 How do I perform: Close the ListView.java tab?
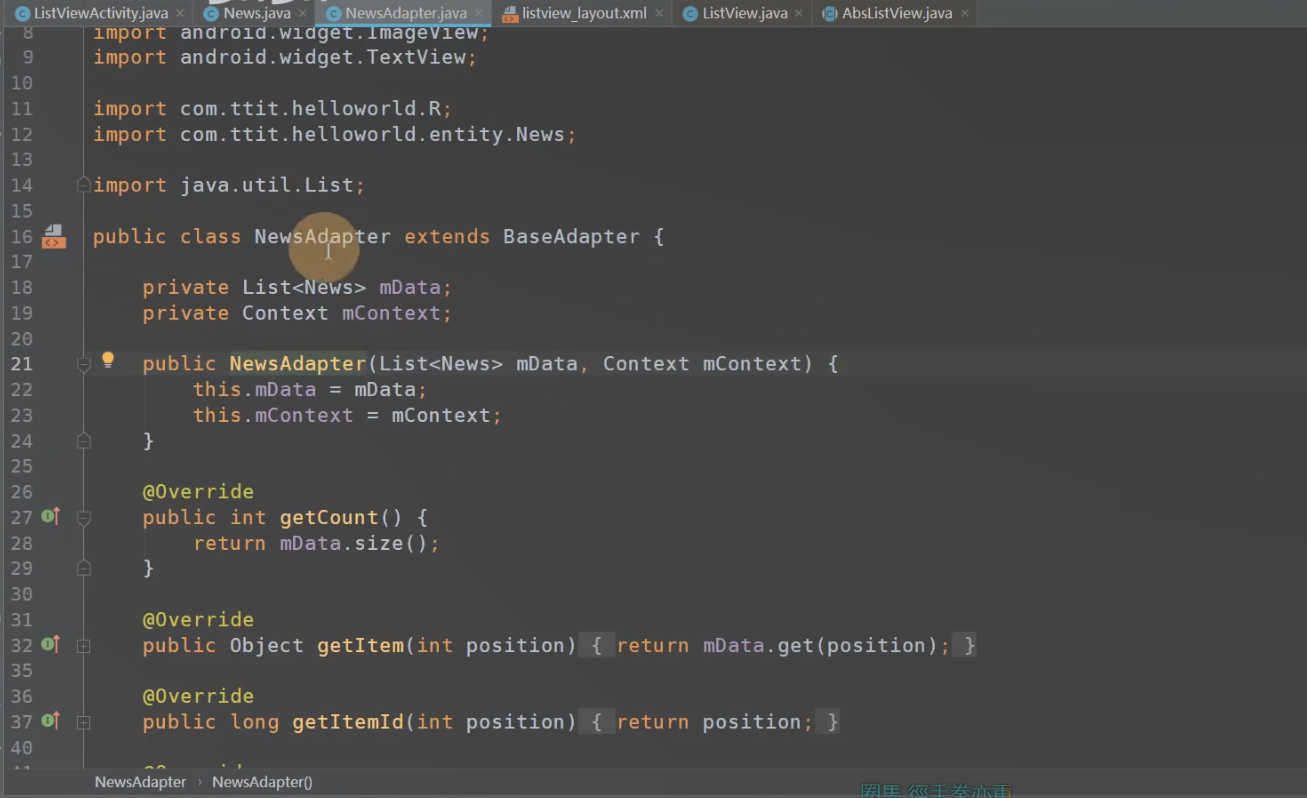(x=799, y=14)
